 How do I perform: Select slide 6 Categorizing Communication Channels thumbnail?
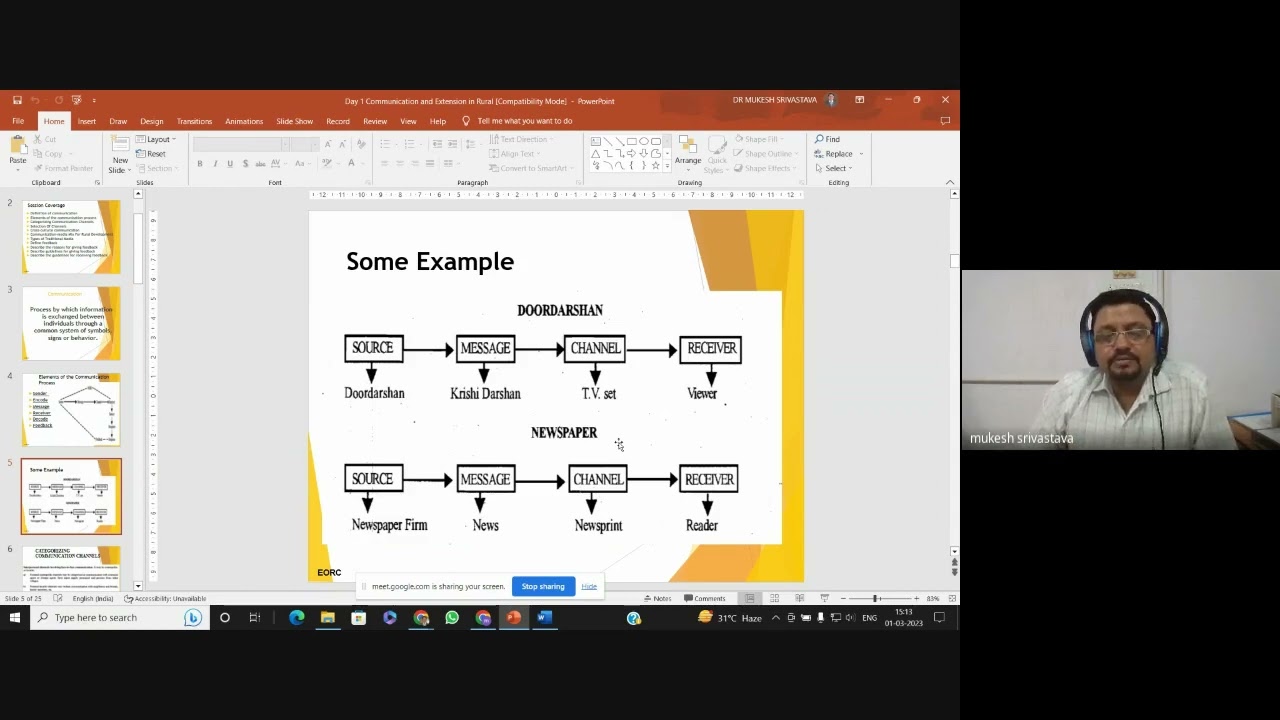coord(71,568)
